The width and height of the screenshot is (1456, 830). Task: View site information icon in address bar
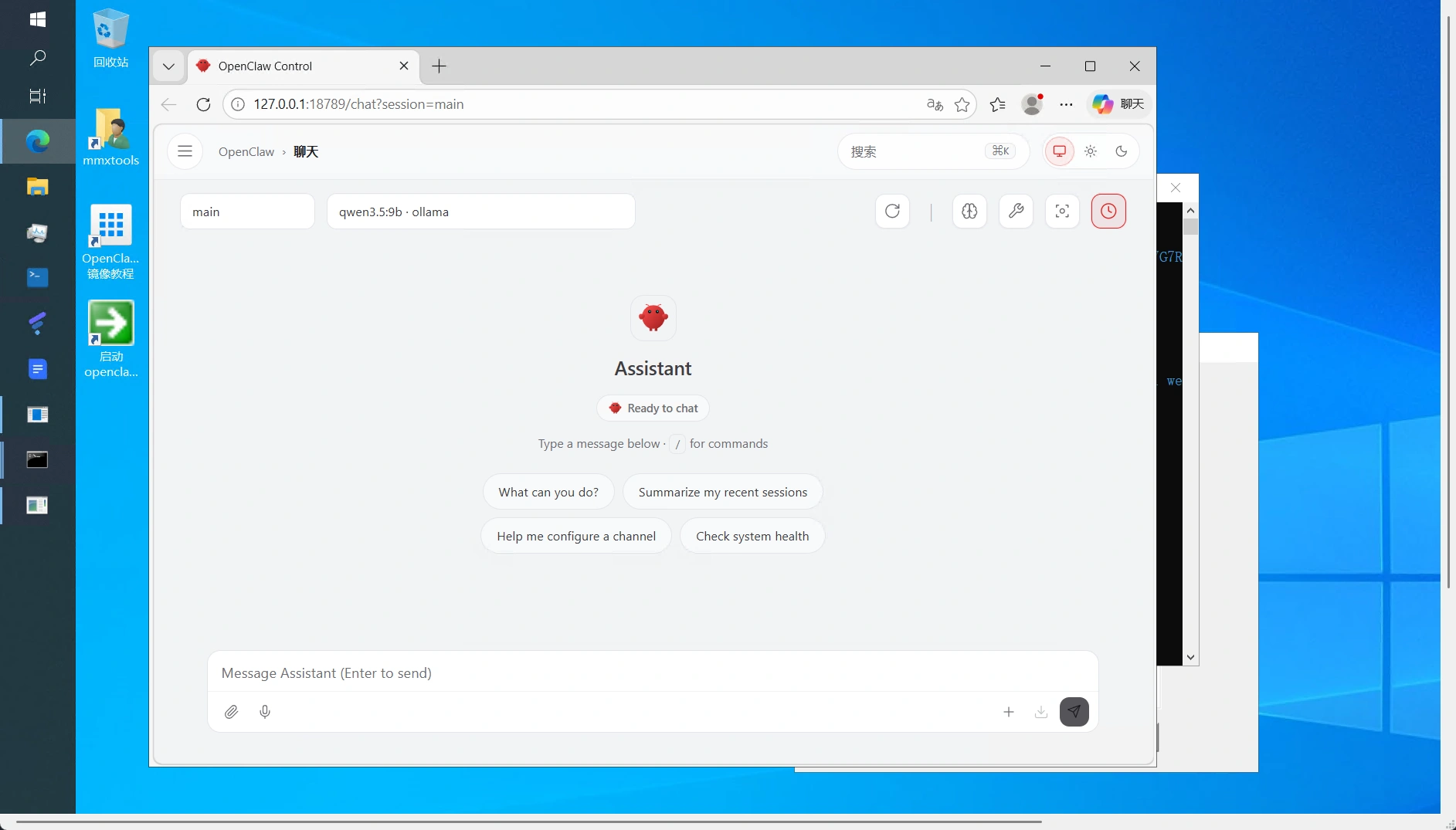[x=239, y=104]
